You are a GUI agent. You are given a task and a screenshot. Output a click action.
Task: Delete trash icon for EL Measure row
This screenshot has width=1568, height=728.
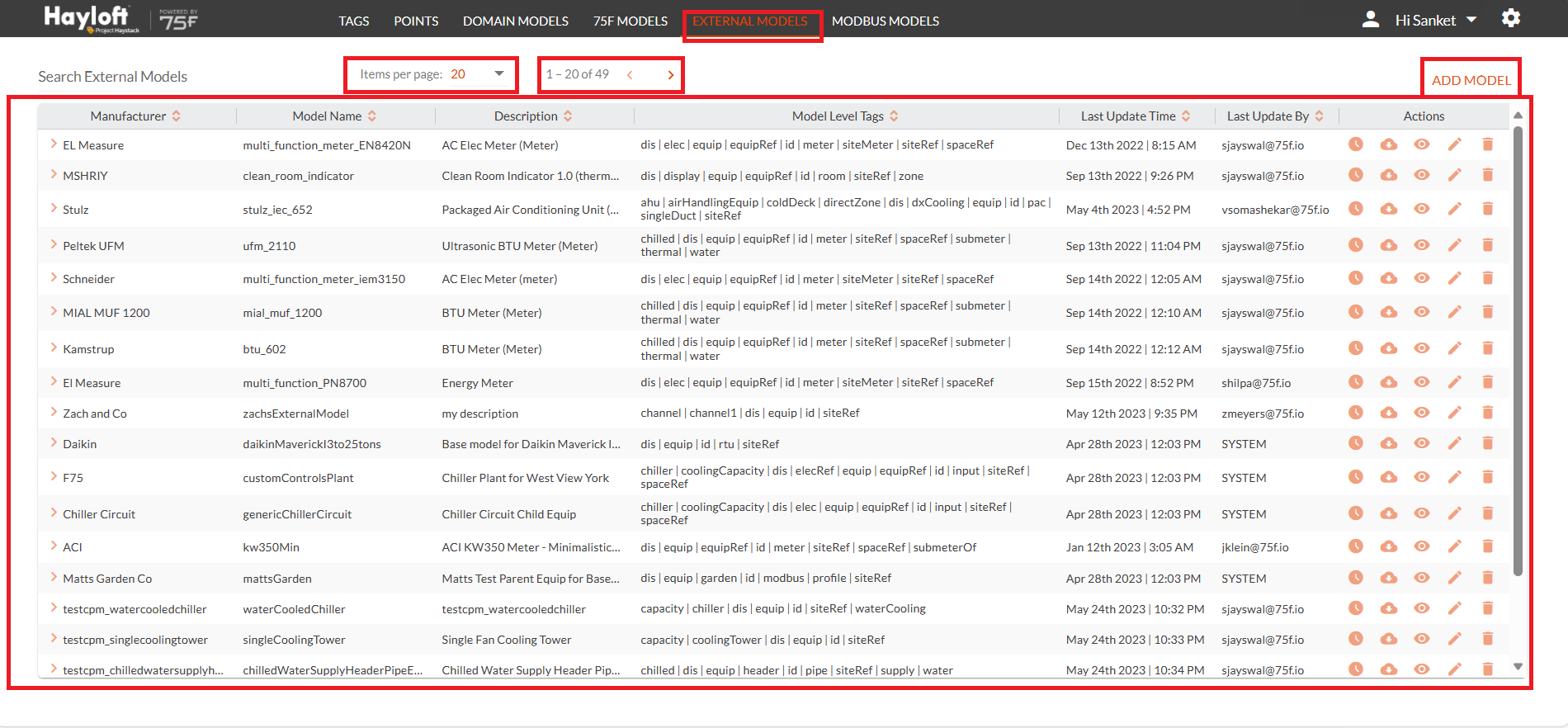[x=1487, y=144]
